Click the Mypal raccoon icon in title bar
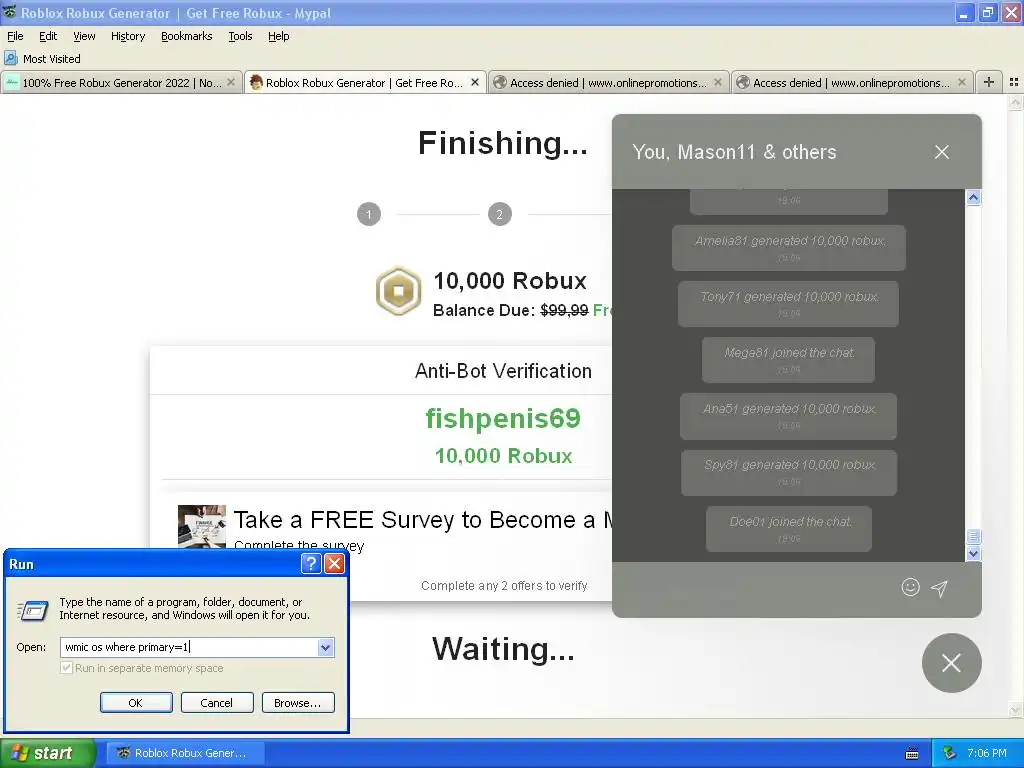 coord(9,12)
